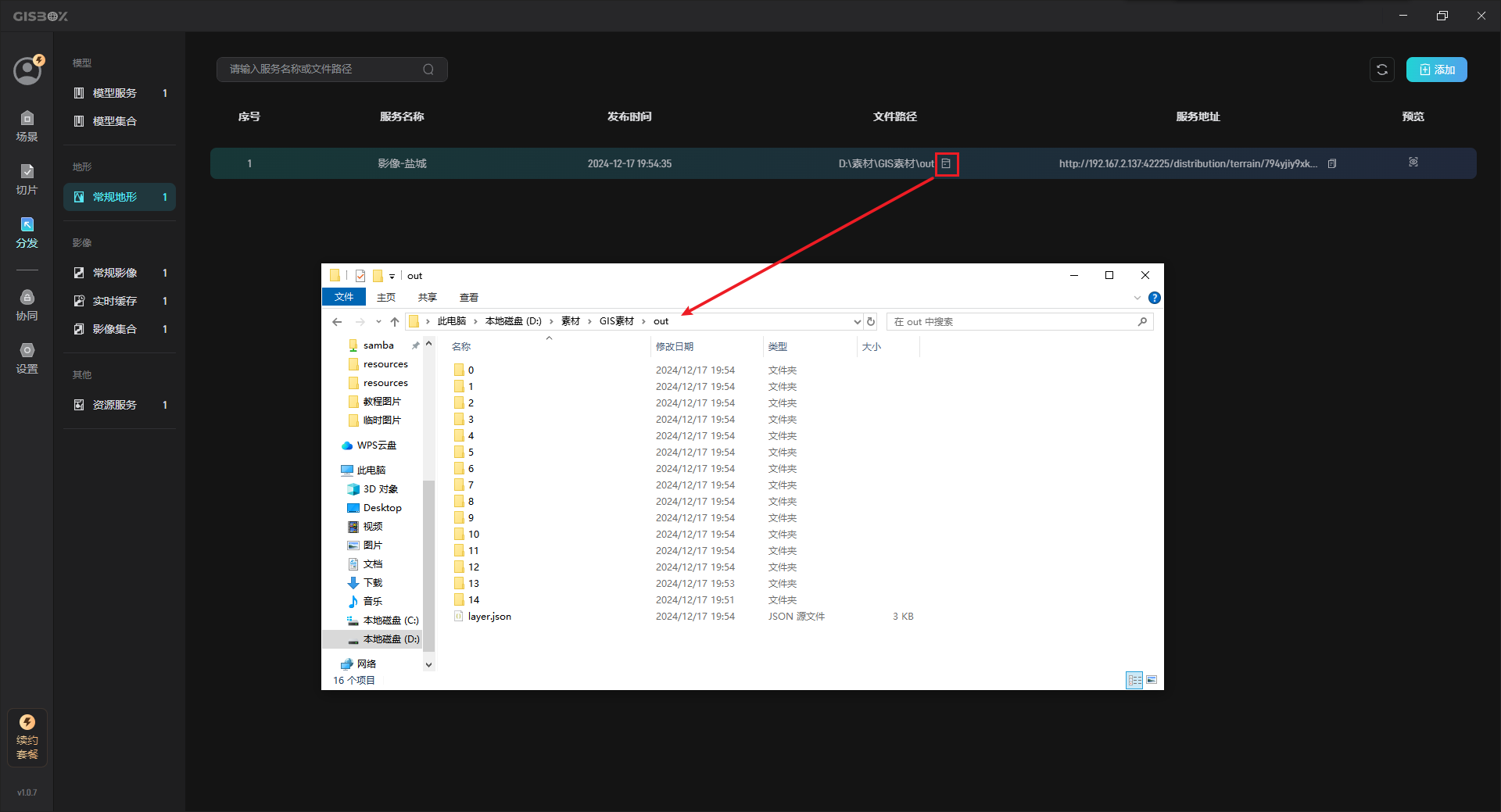This screenshot has height=812, width=1501.
Task: Open 模型集合 in the side menu
Action: (x=120, y=121)
